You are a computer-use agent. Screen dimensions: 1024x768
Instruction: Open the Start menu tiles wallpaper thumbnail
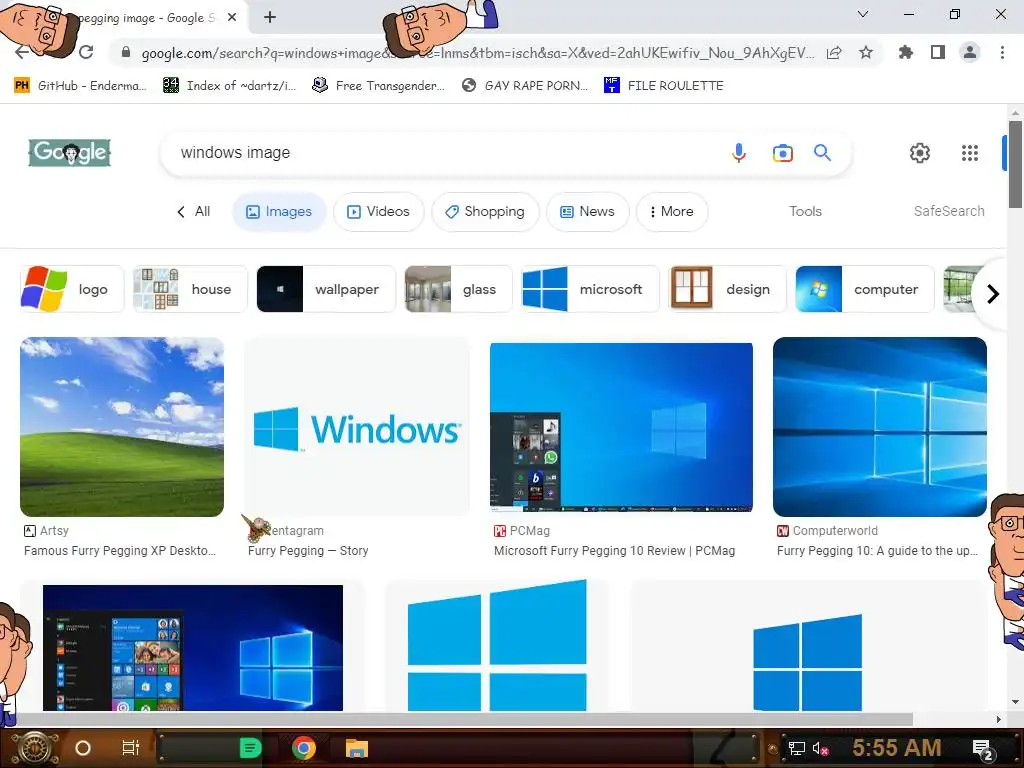[193, 648]
